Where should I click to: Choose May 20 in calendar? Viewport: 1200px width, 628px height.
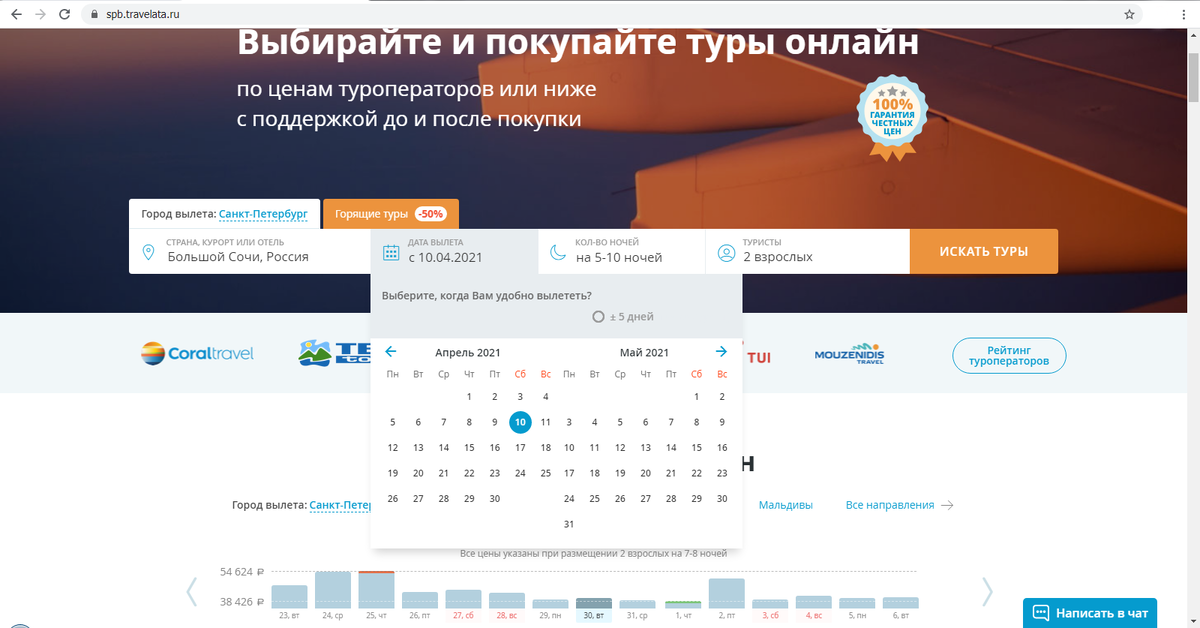[646, 473]
